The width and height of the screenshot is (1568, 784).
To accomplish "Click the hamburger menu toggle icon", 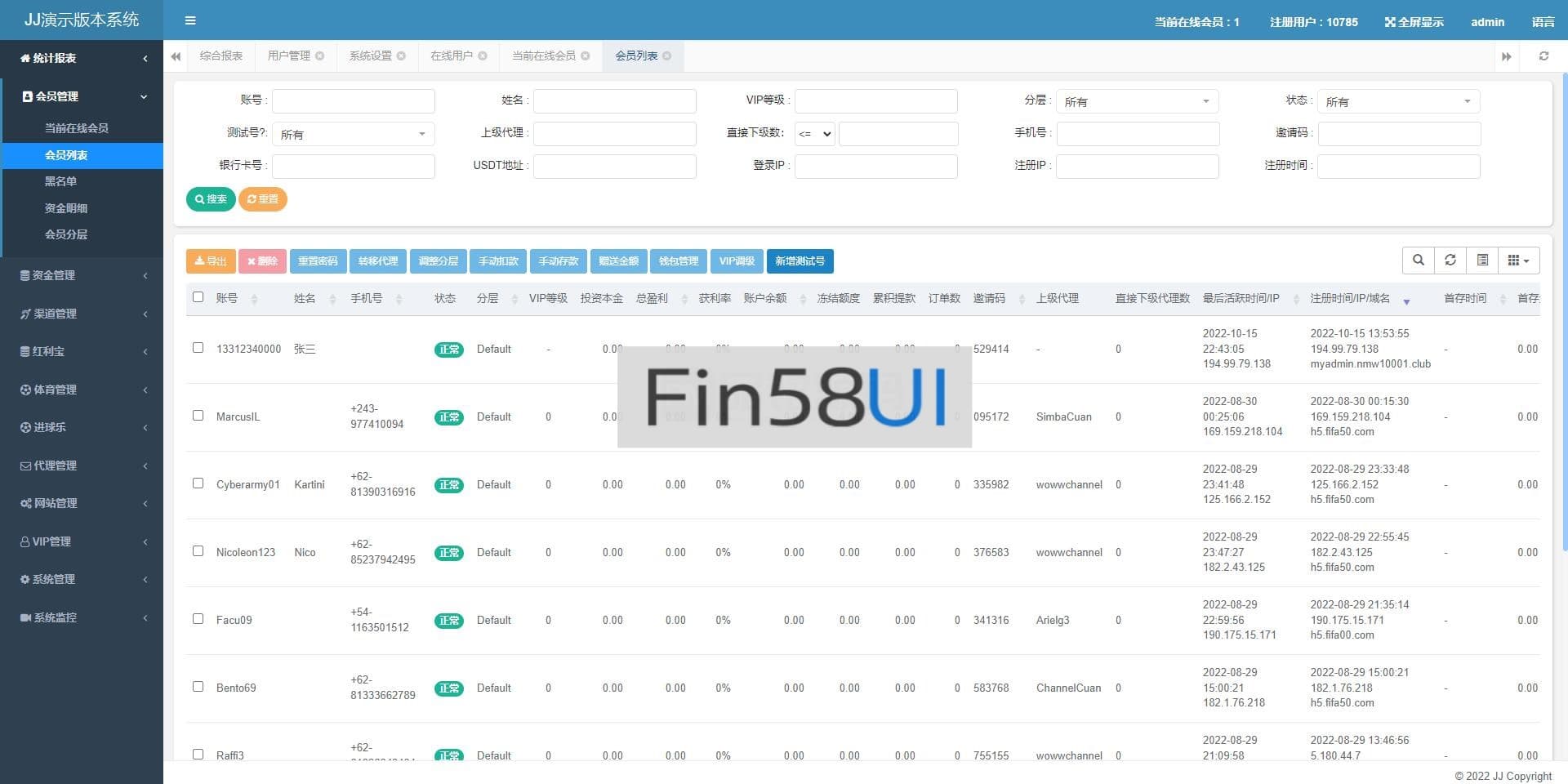I will click(x=190, y=20).
